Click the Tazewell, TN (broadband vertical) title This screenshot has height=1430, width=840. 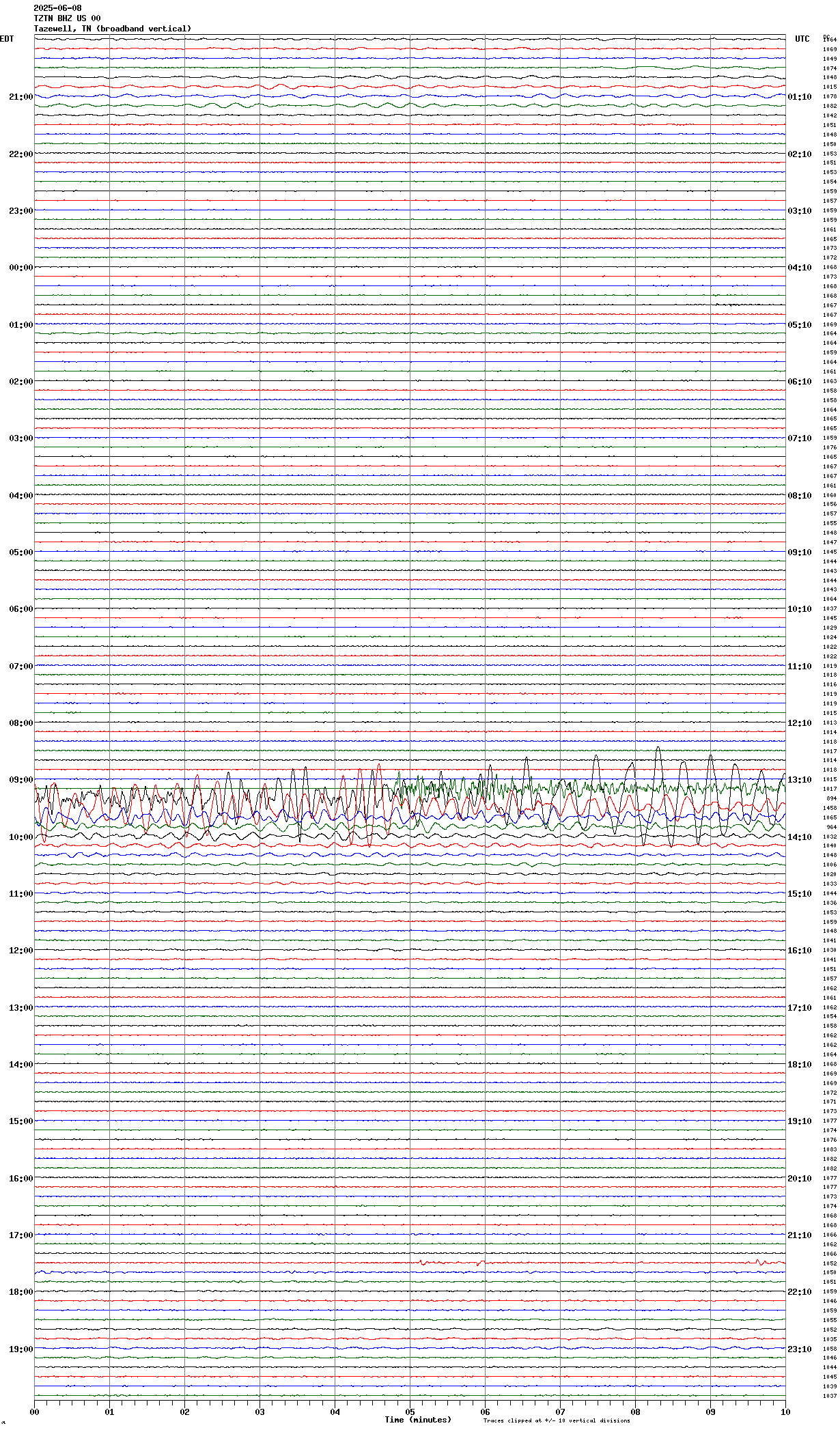113,29
